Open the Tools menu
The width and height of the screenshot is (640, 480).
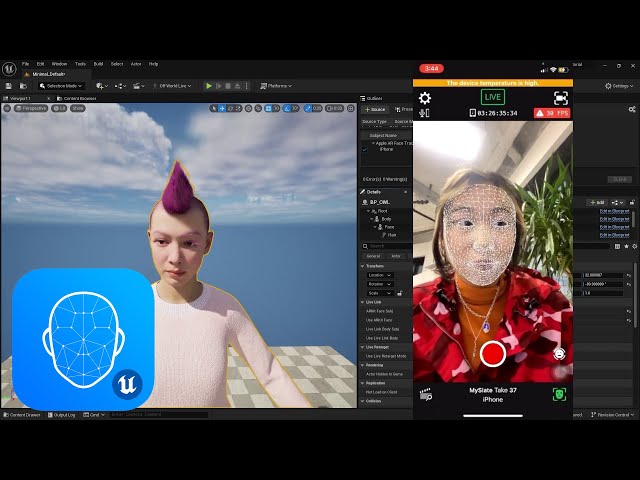pos(80,64)
